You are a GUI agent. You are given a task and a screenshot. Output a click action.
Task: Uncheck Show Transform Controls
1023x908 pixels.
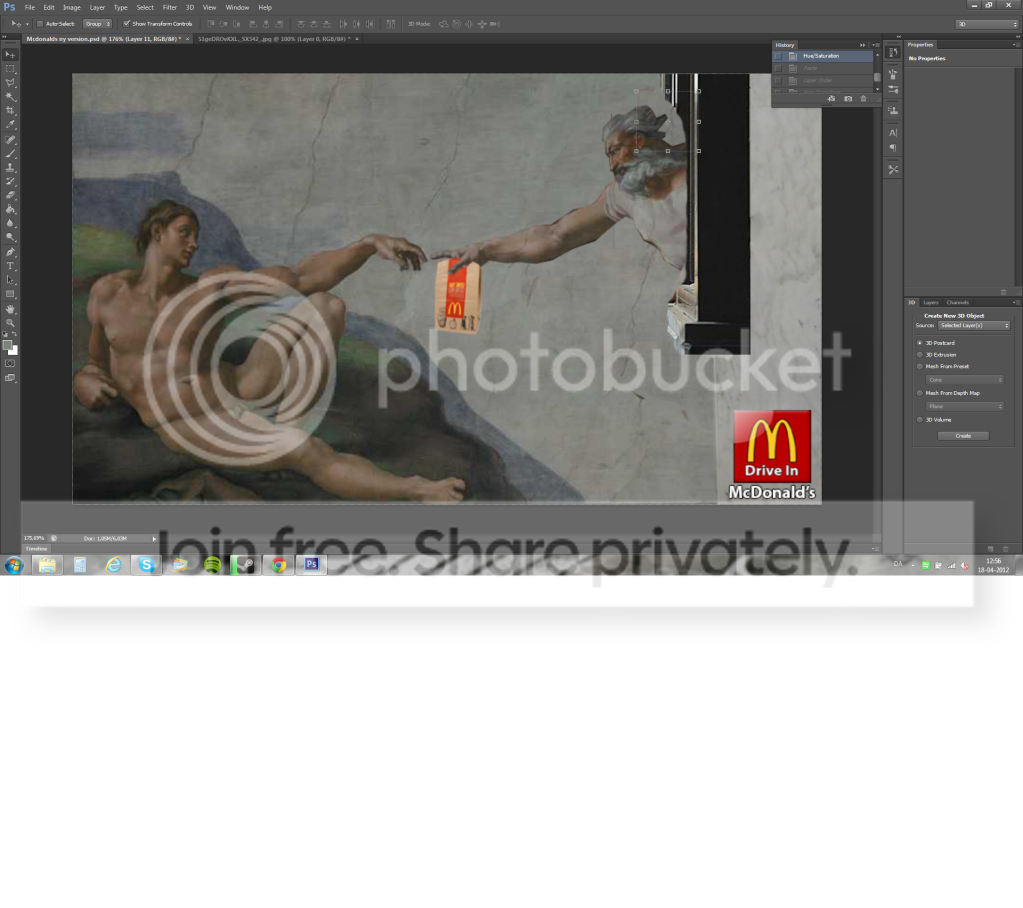point(127,24)
